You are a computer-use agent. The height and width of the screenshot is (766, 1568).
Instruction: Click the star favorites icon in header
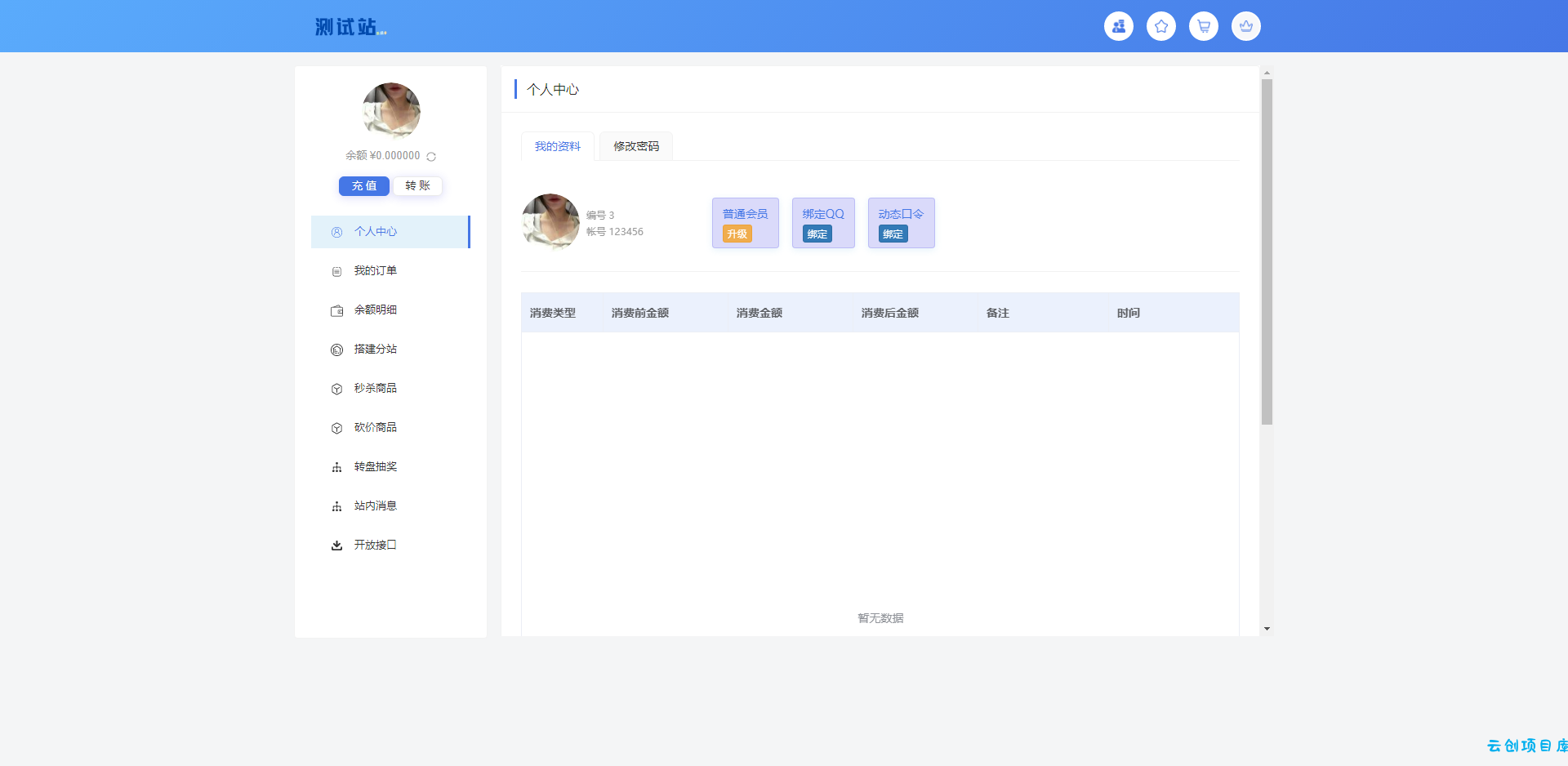pyautogui.click(x=1161, y=26)
